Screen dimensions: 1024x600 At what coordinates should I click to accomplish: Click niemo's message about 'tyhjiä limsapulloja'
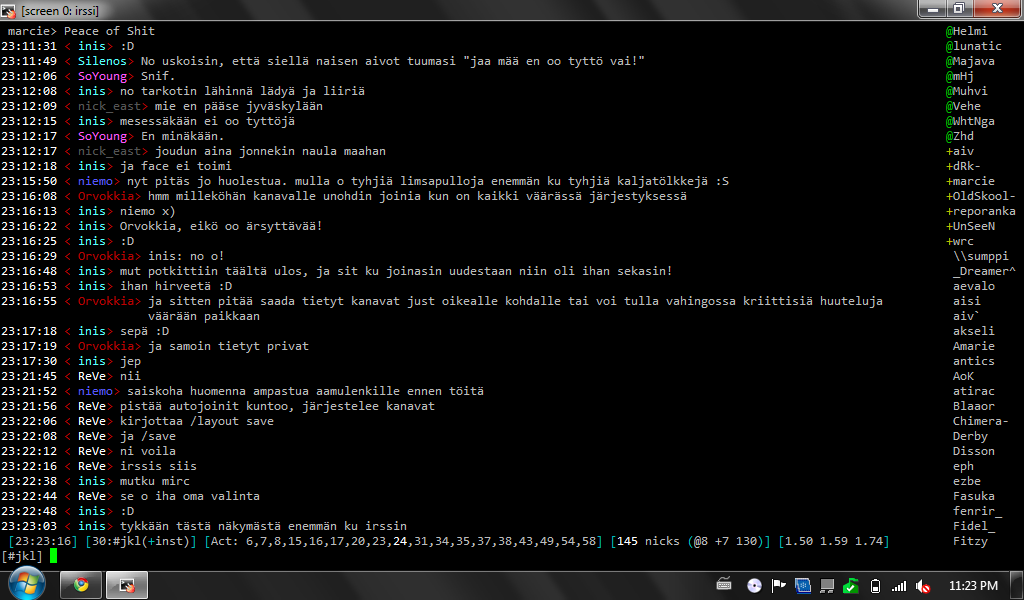(428, 181)
